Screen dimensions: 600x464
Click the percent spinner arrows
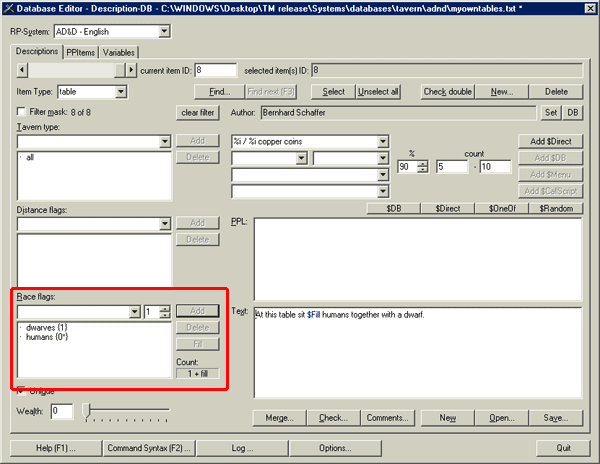[422, 166]
